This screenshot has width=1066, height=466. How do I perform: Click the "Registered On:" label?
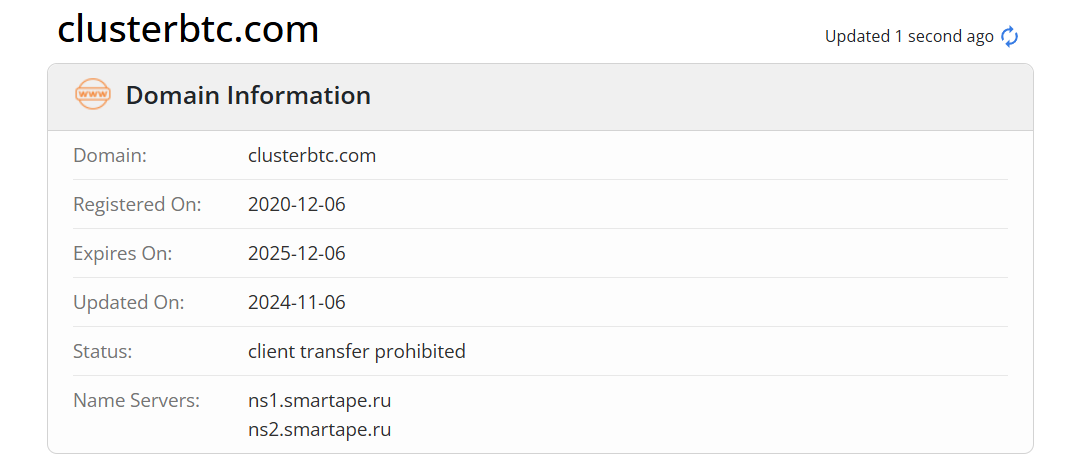point(137,205)
